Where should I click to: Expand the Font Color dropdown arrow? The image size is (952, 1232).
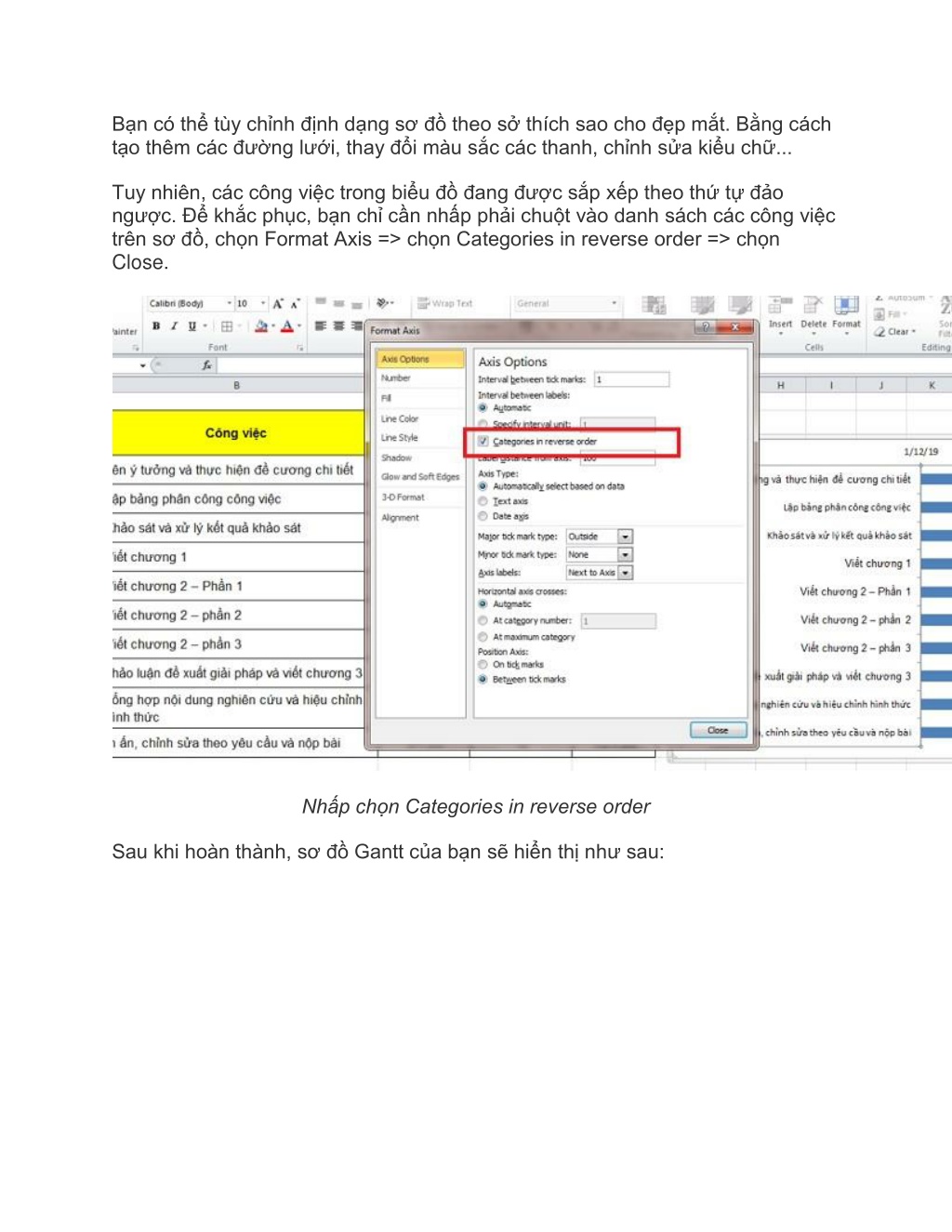[299, 326]
